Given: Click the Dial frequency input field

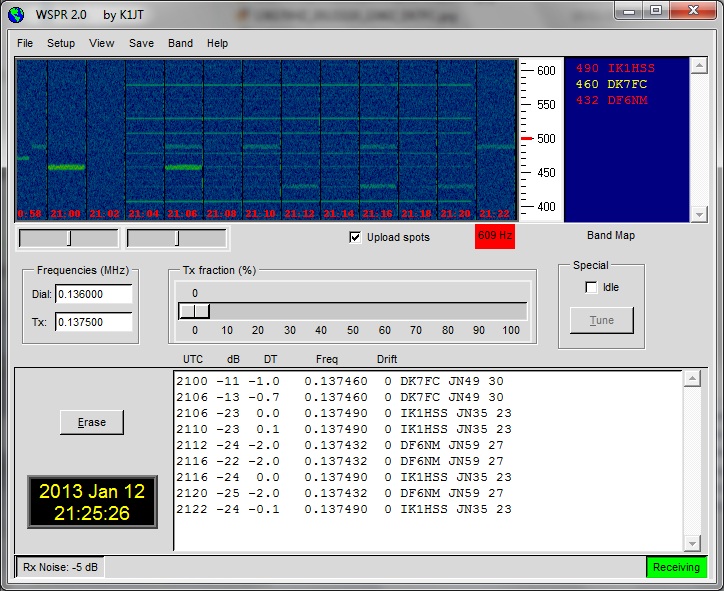Looking at the screenshot, I should click(x=94, y=295).
